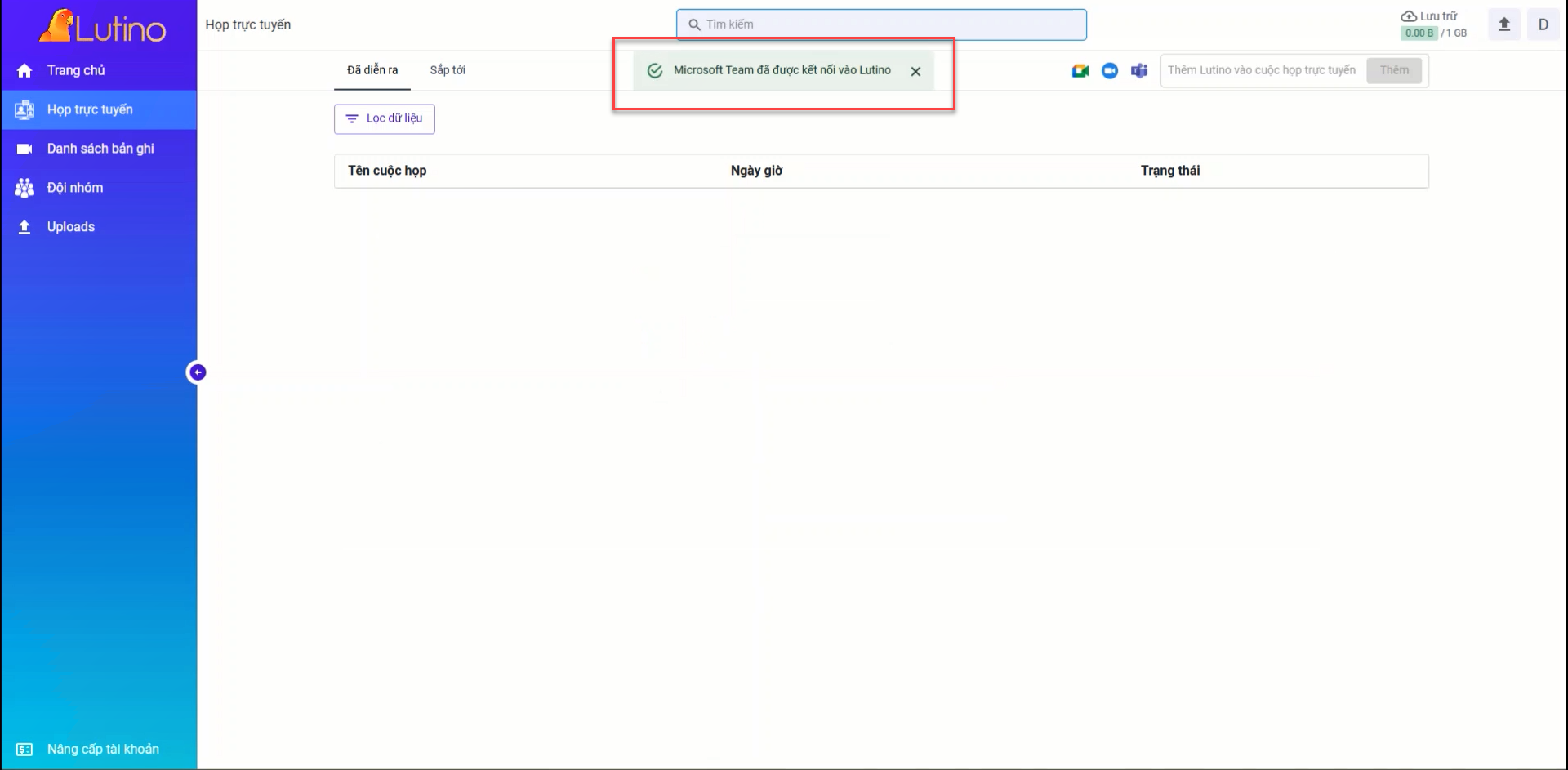Click the meeting link input field
1568x770 pixels.
[1263, 70]
